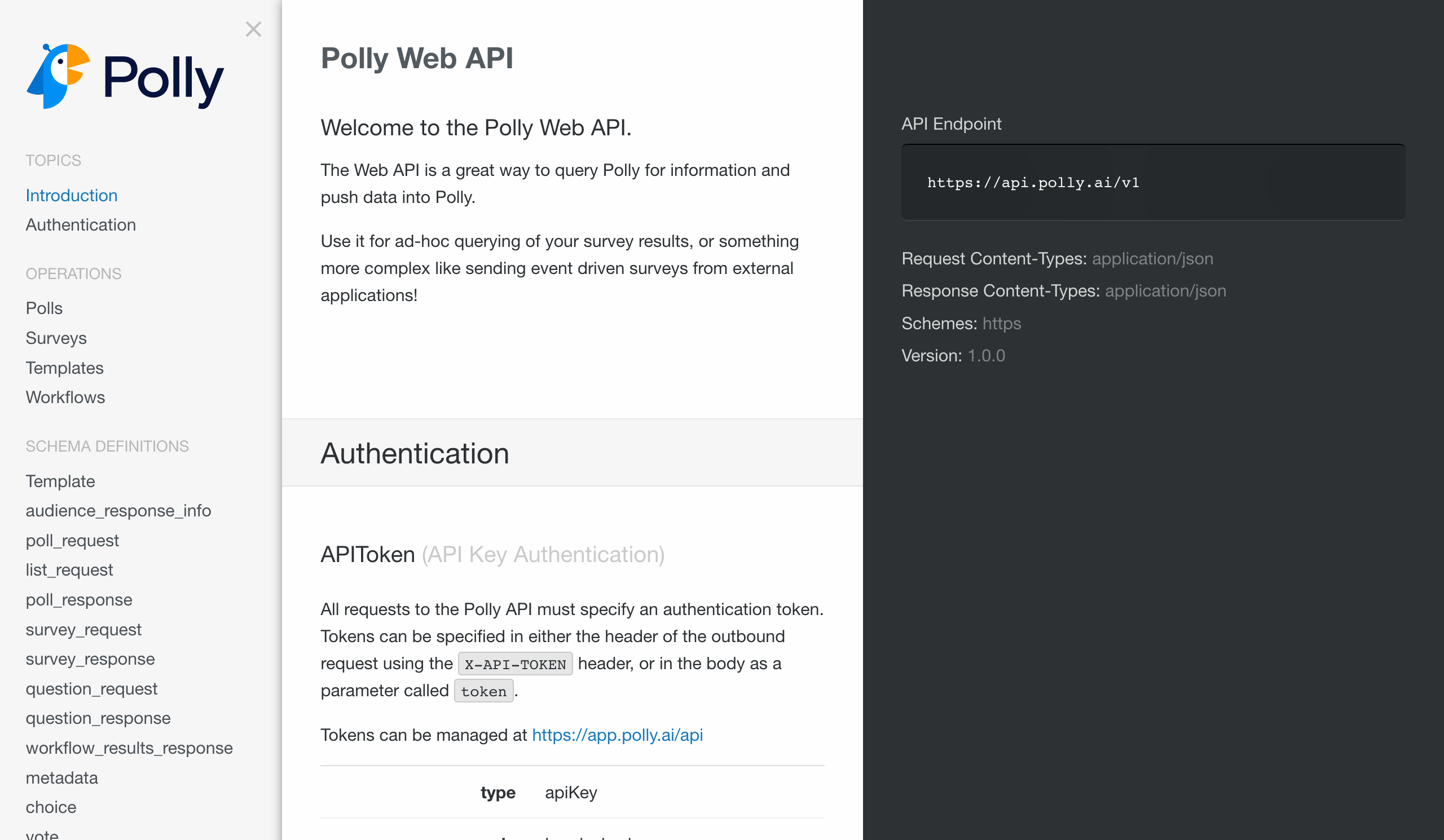
Task: View the poll_request schema
Action: pyautogui.click(x=72, y=541)
